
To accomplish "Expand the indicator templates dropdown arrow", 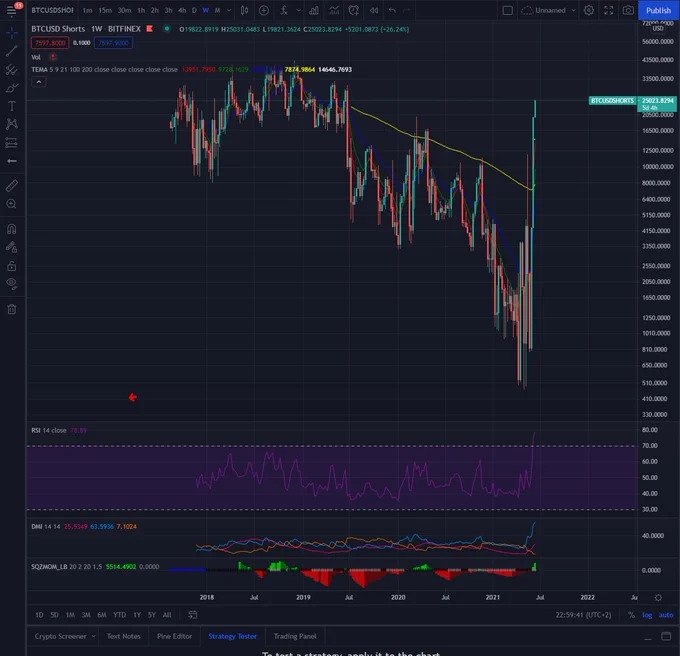I will (298, 10).
